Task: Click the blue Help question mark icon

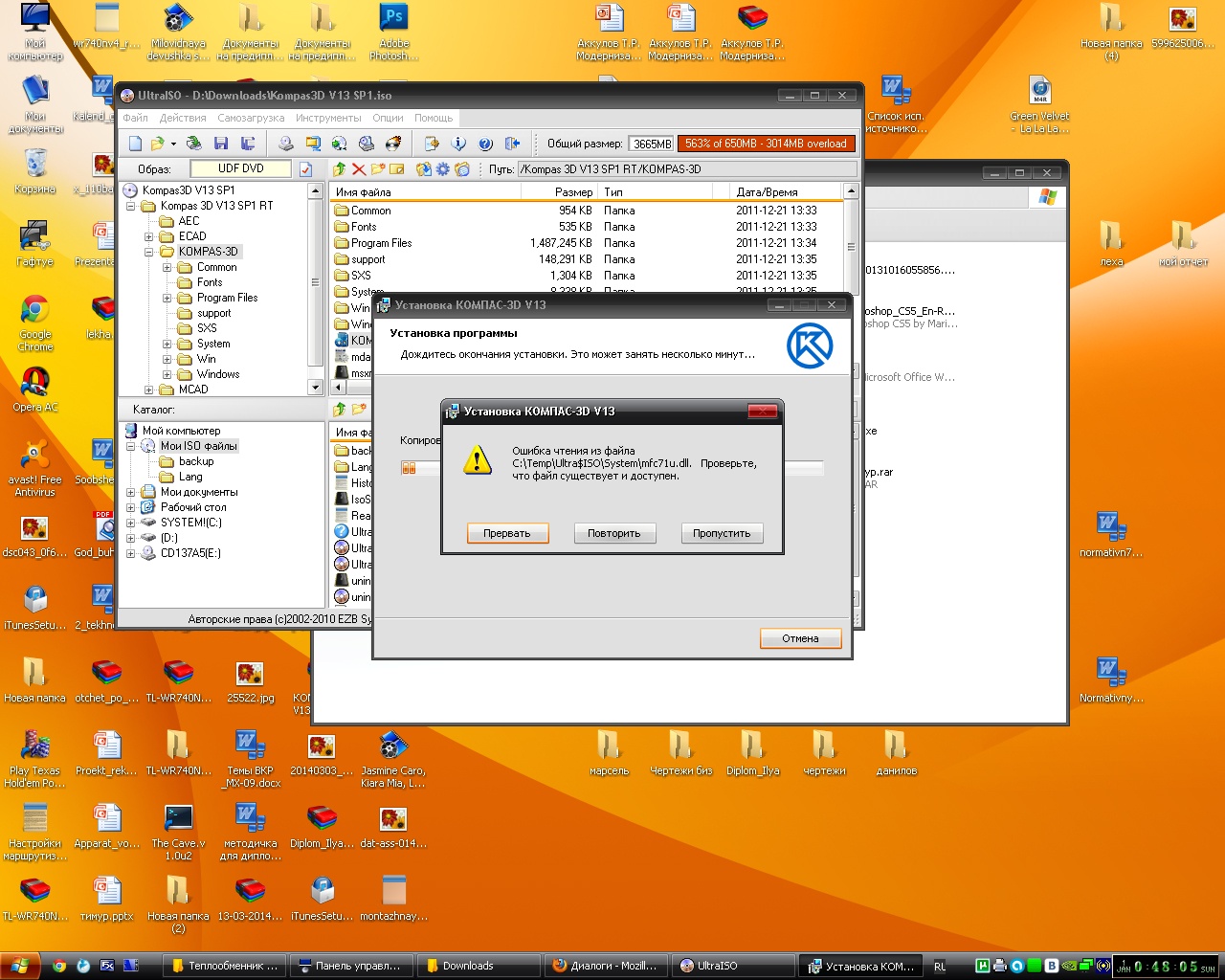Action: [485, 144]
